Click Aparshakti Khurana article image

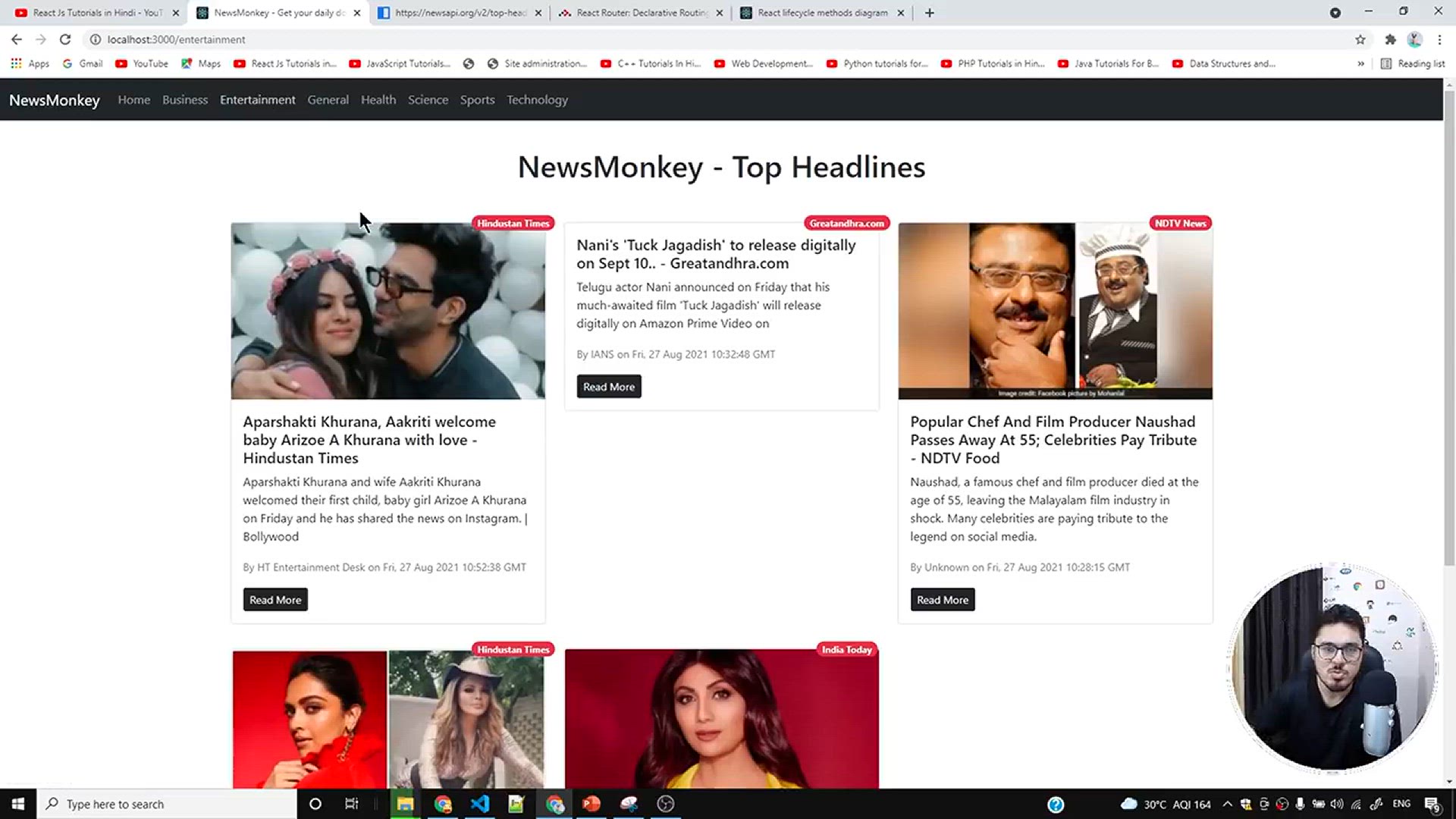click(x=388, y=311)
